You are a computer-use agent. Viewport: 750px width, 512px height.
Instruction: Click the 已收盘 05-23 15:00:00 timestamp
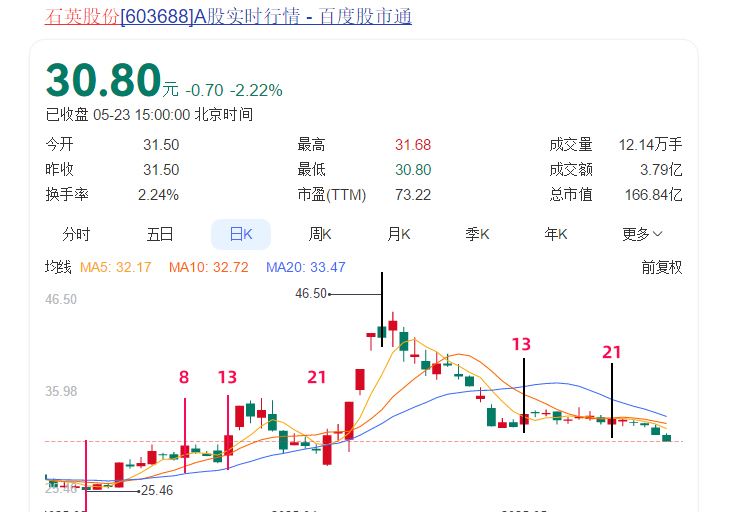(x=149, y=115)
